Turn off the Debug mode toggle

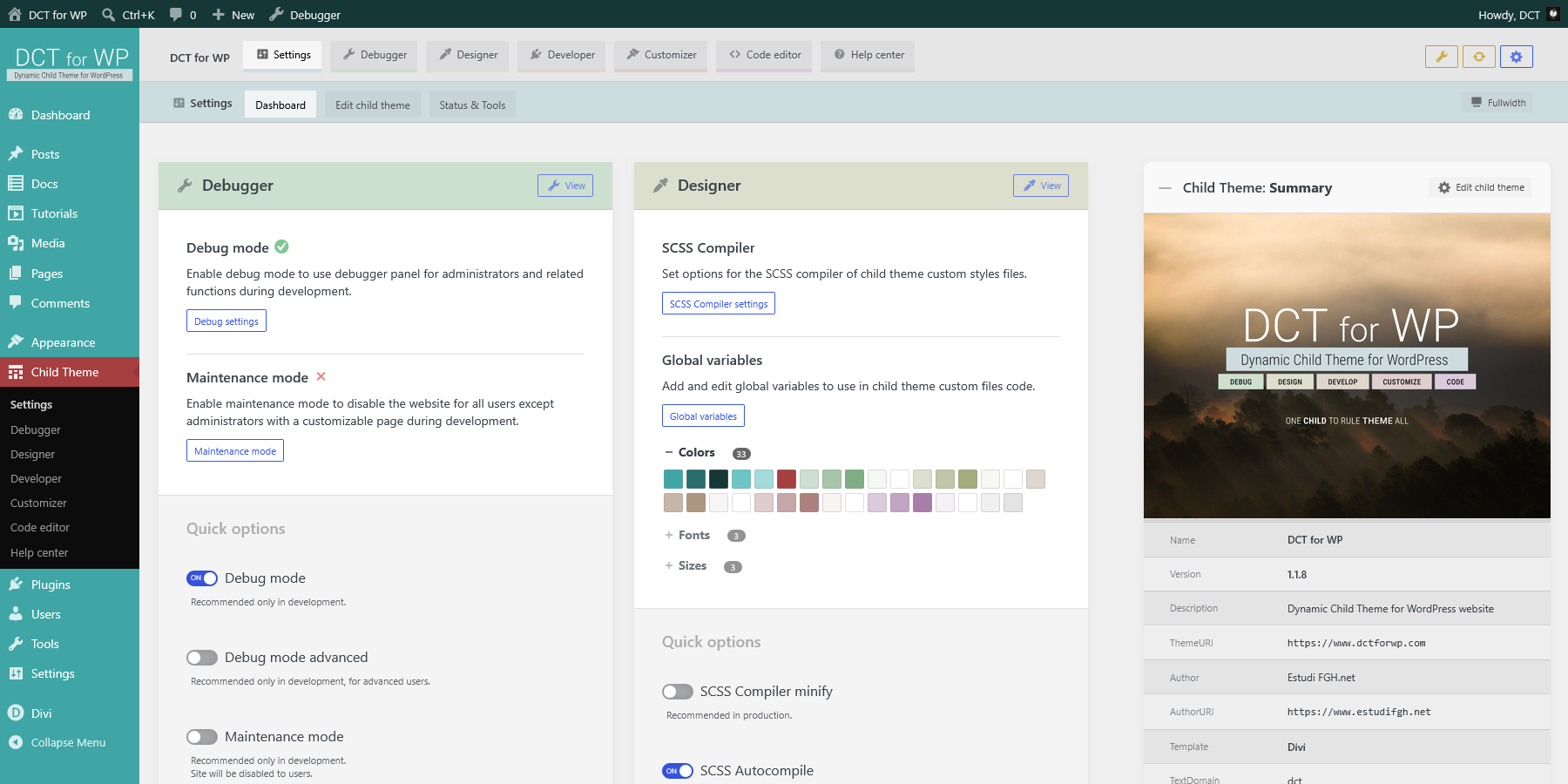[202, 578]
